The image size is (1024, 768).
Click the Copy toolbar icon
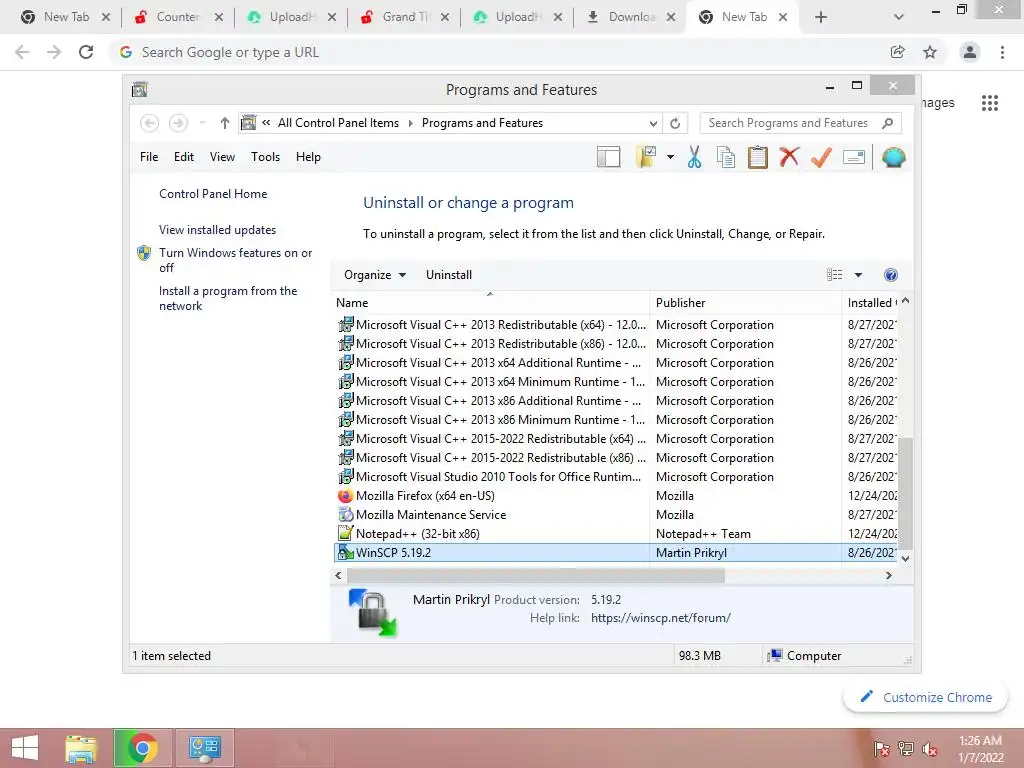pyautogui.click(x=726, y=157)
